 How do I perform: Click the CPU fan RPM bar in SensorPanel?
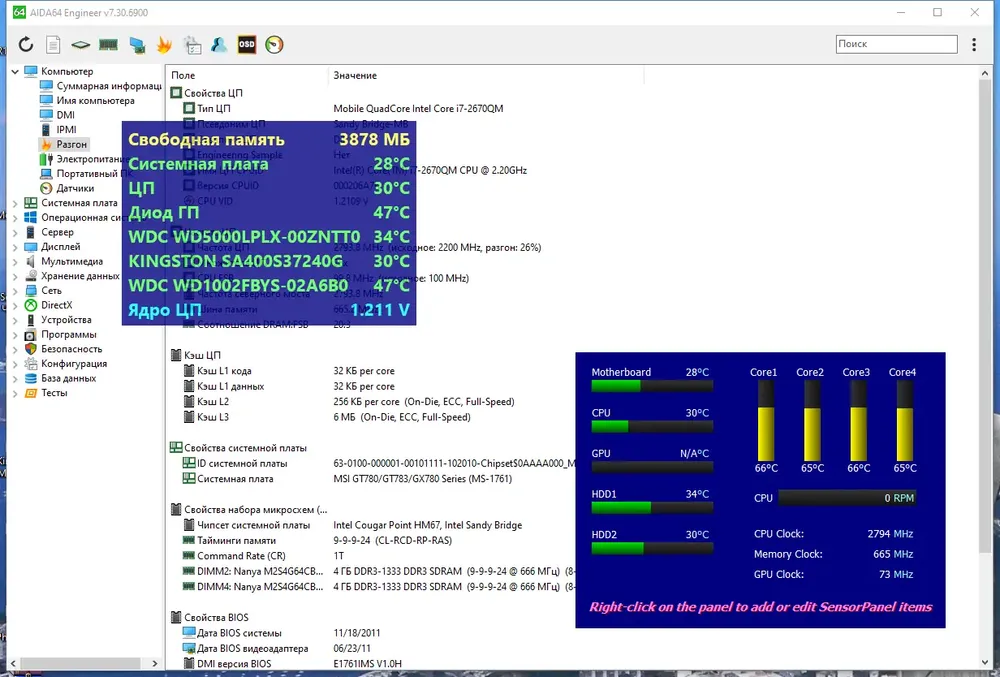847,498
